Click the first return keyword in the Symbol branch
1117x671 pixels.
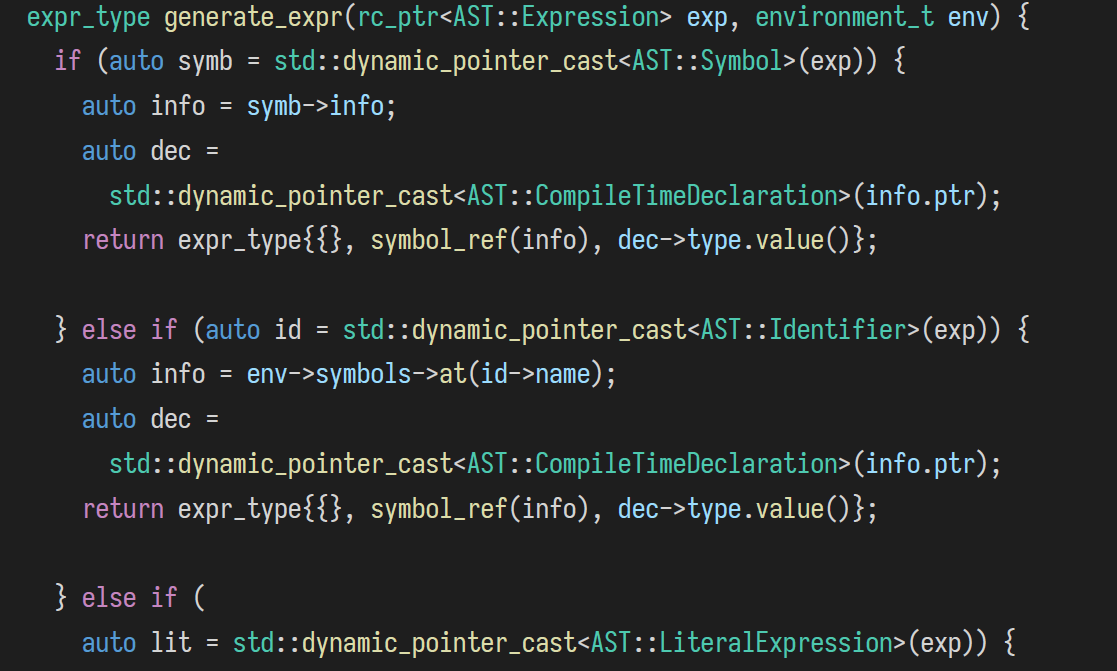123,240
